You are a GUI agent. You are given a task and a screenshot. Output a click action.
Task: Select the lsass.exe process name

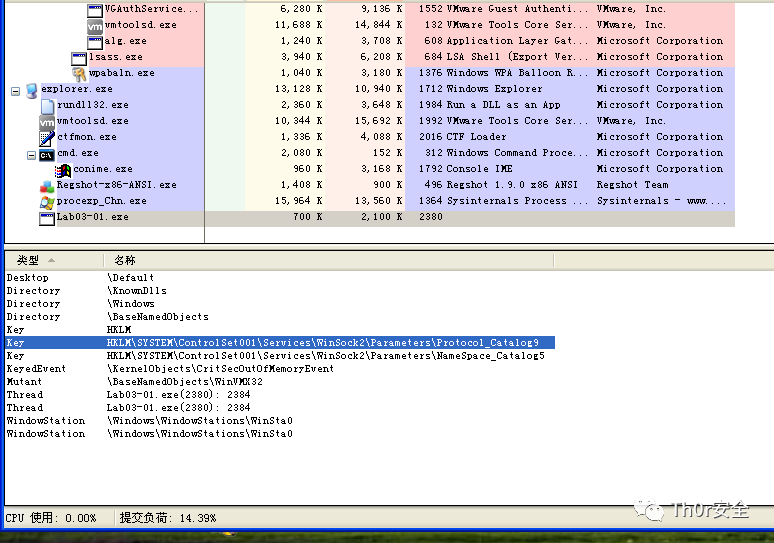coord(116,57)
